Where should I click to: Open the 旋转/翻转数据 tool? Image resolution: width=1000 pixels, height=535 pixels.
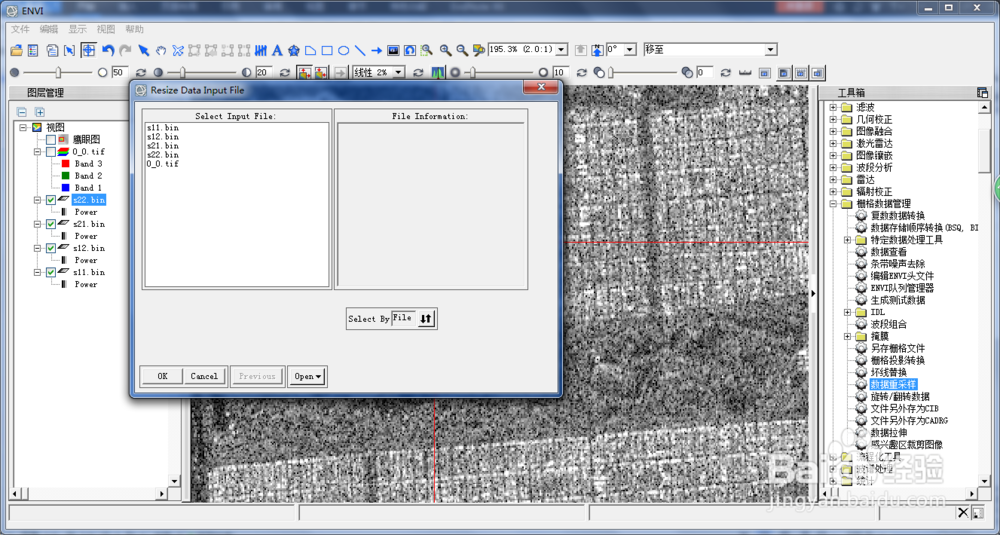900,397
